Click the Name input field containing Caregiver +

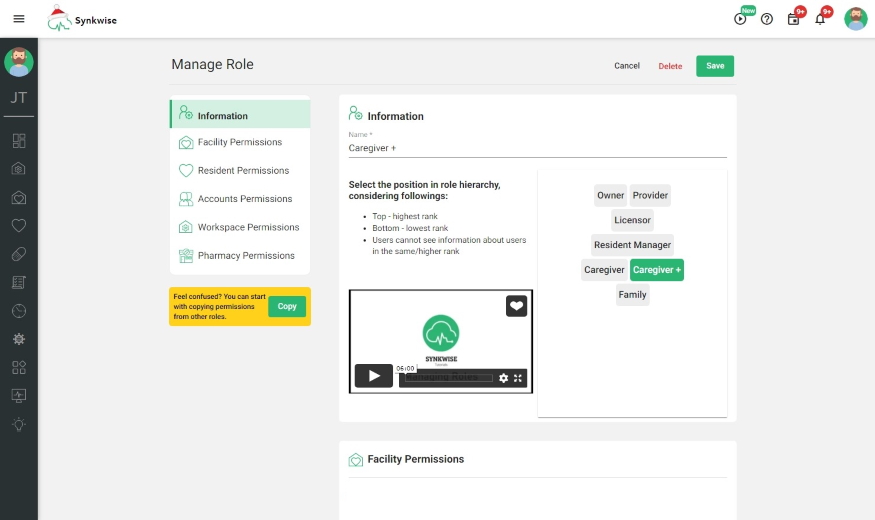[537, 148]
